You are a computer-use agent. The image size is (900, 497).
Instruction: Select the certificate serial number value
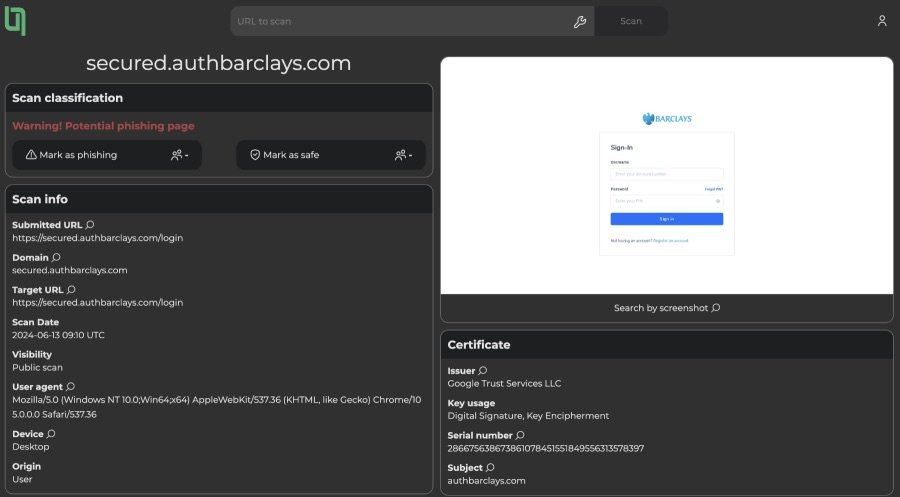[x=545, y=448]
